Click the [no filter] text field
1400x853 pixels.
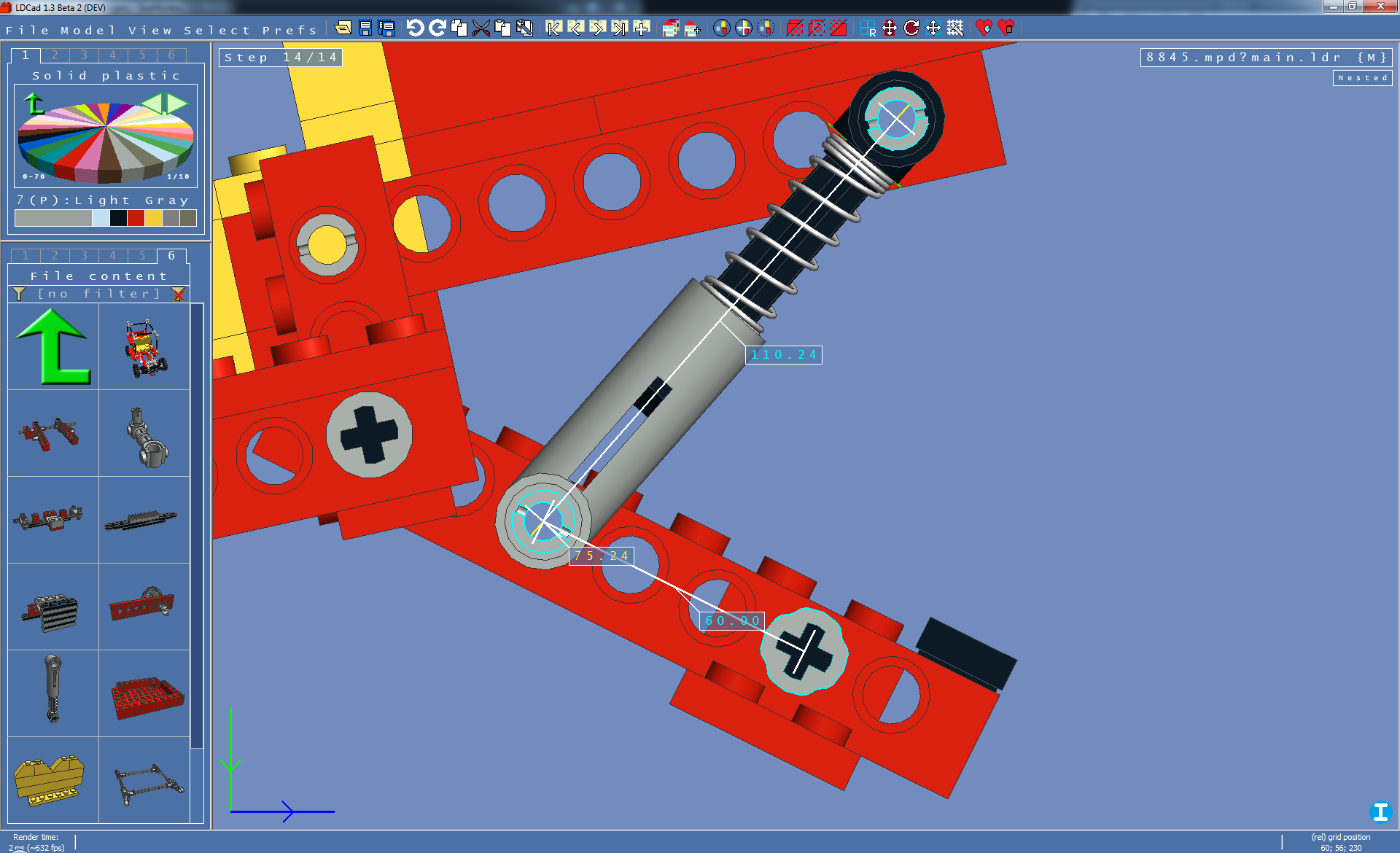click(98, 294)
